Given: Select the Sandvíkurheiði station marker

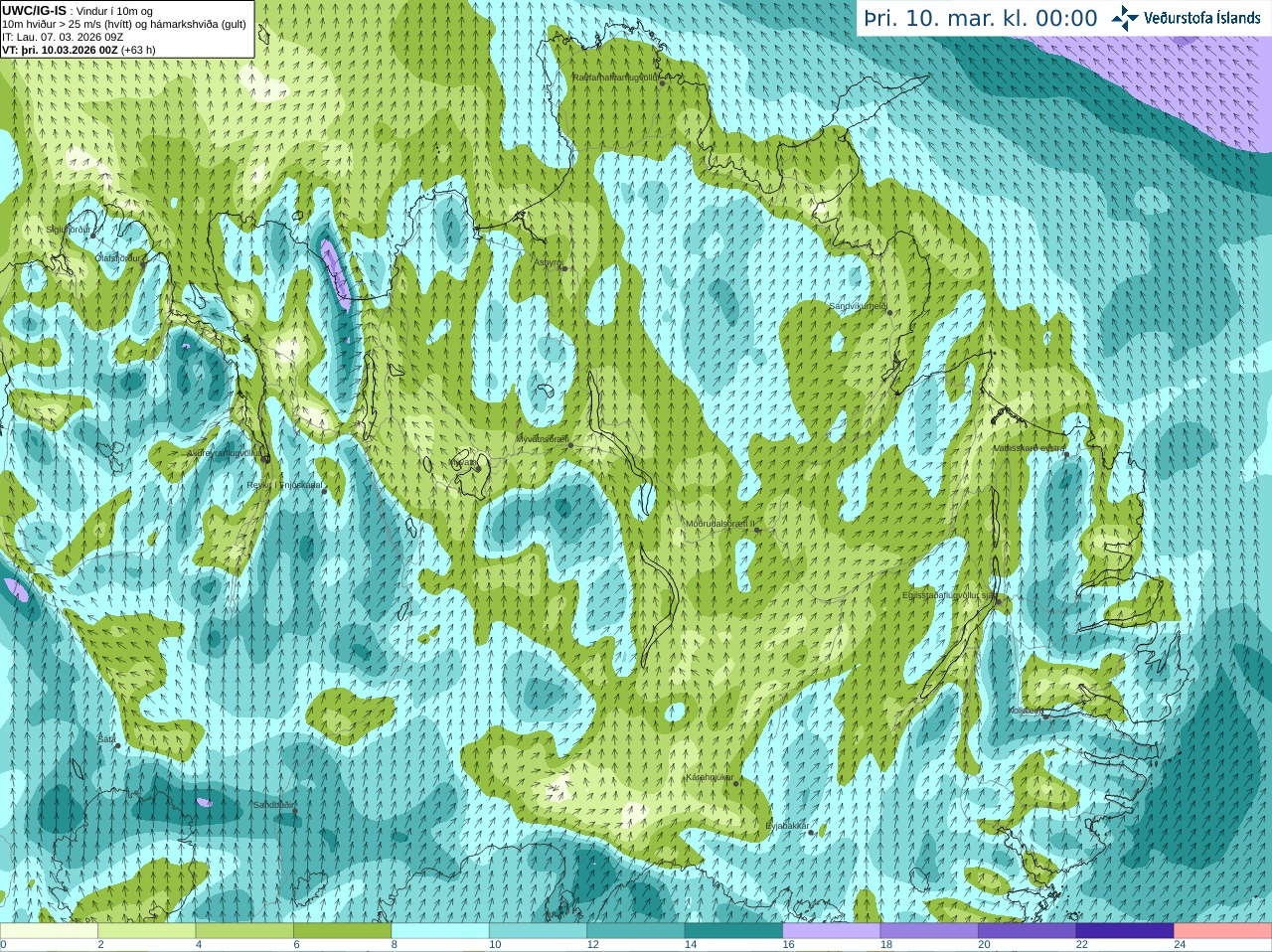Looking at the screenshot, I should [889, 313].
